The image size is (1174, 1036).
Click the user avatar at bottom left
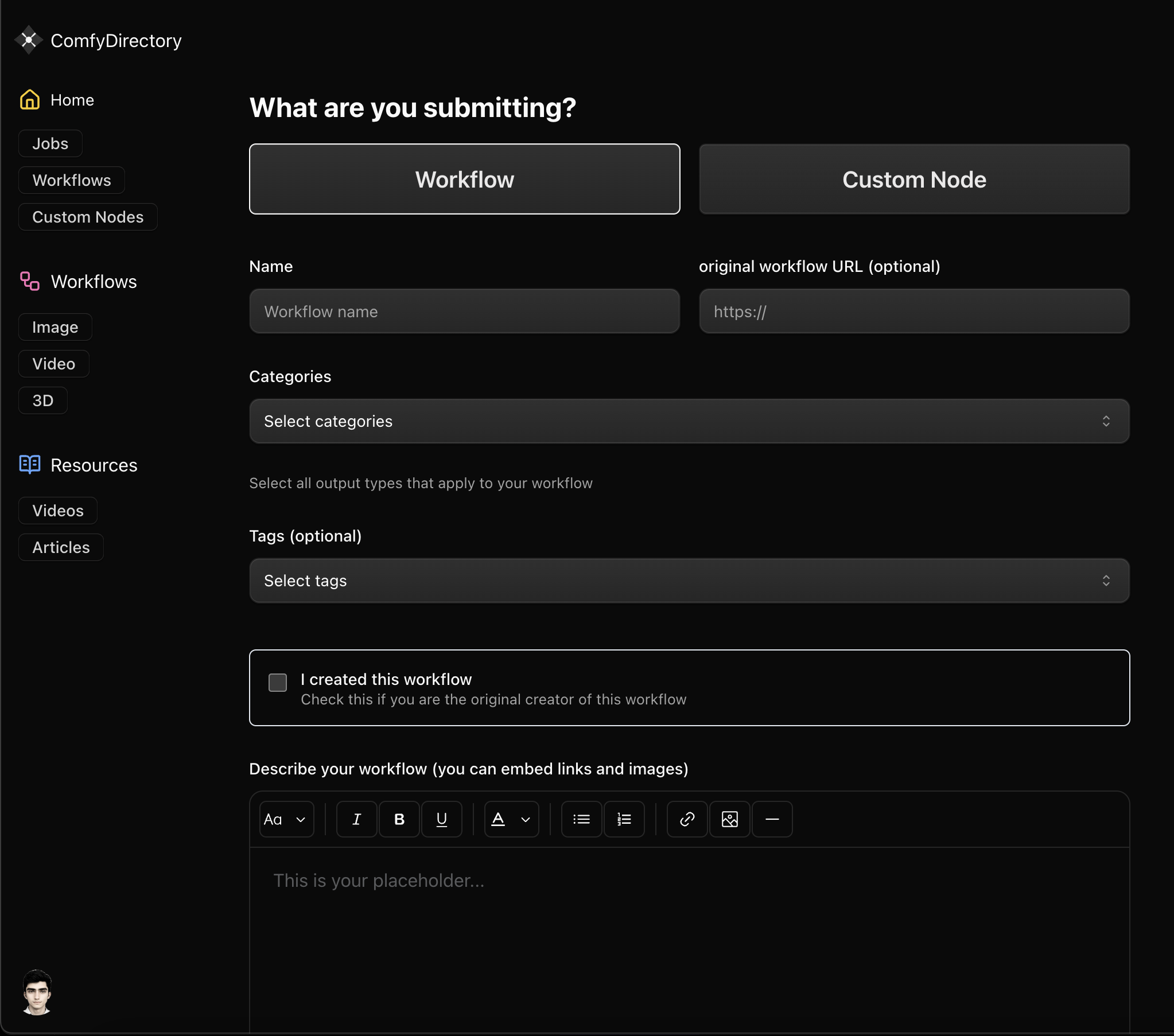click(x=37, y=992)
